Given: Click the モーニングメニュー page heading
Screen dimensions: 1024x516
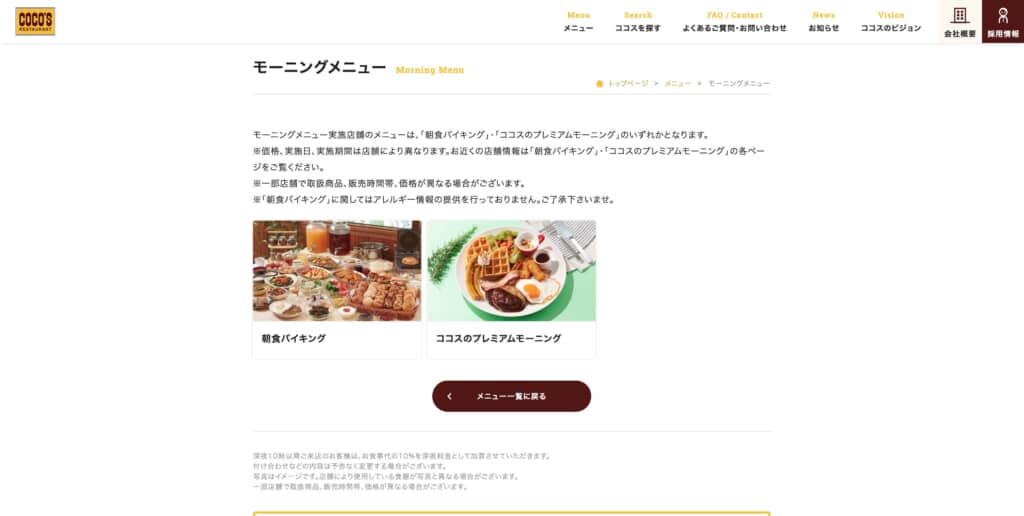Looking at the screenshot, I should click(x=319, y=67).
